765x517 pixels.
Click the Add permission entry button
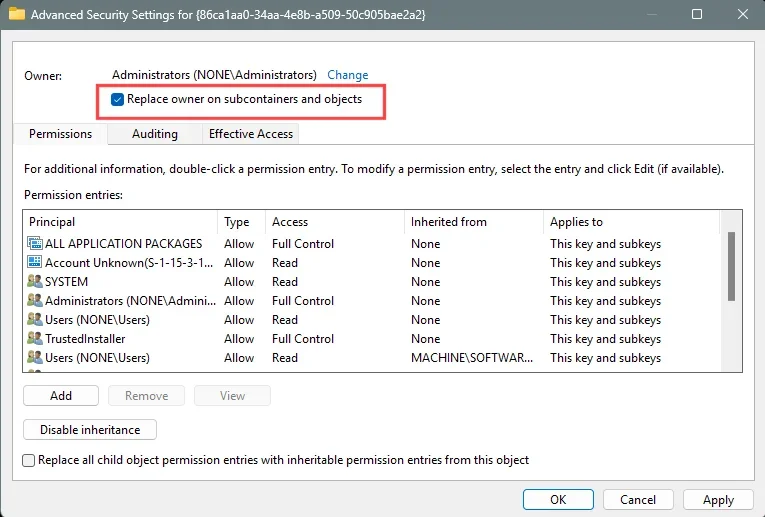pos(61,396)
